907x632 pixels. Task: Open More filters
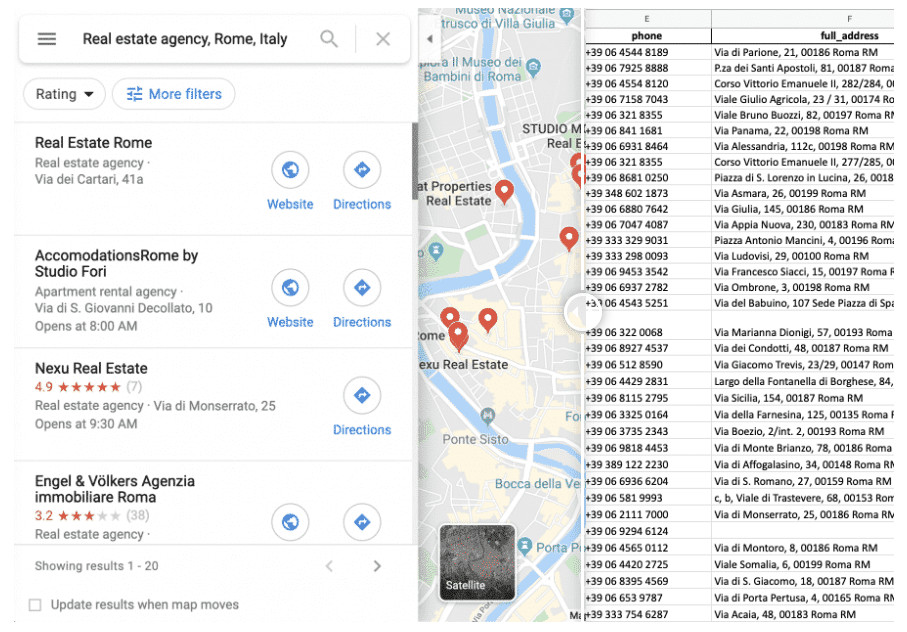(x=174, y=94)
